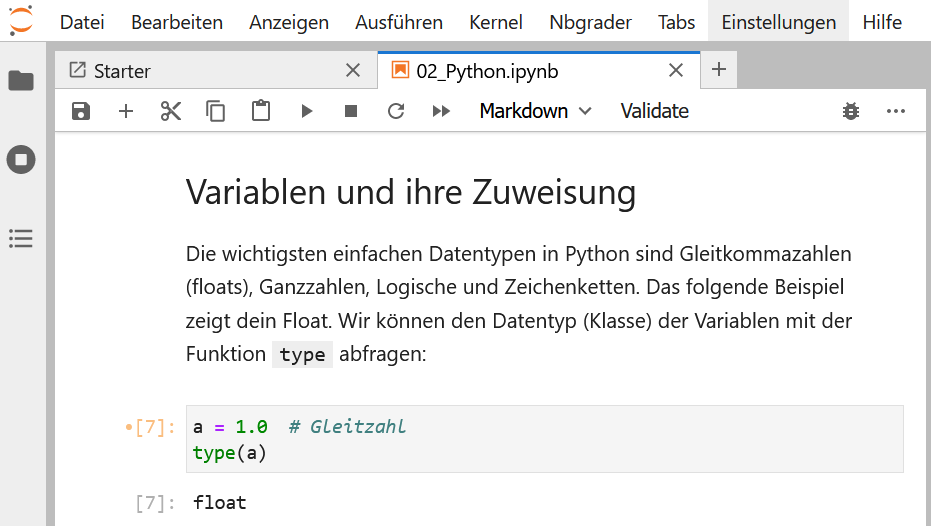Interrupt the kernel with stop button

tap(351, 111)
